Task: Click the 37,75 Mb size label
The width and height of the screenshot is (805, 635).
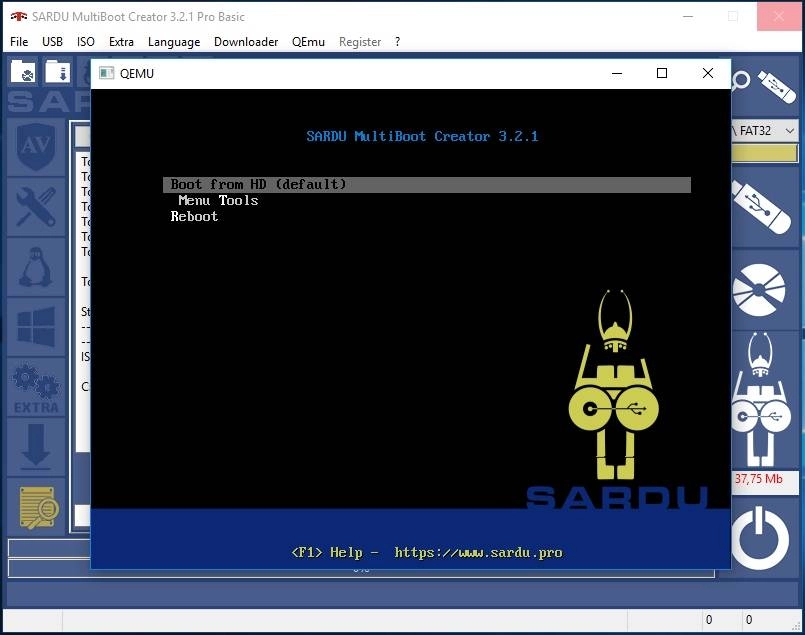Action: coord(759,479)
